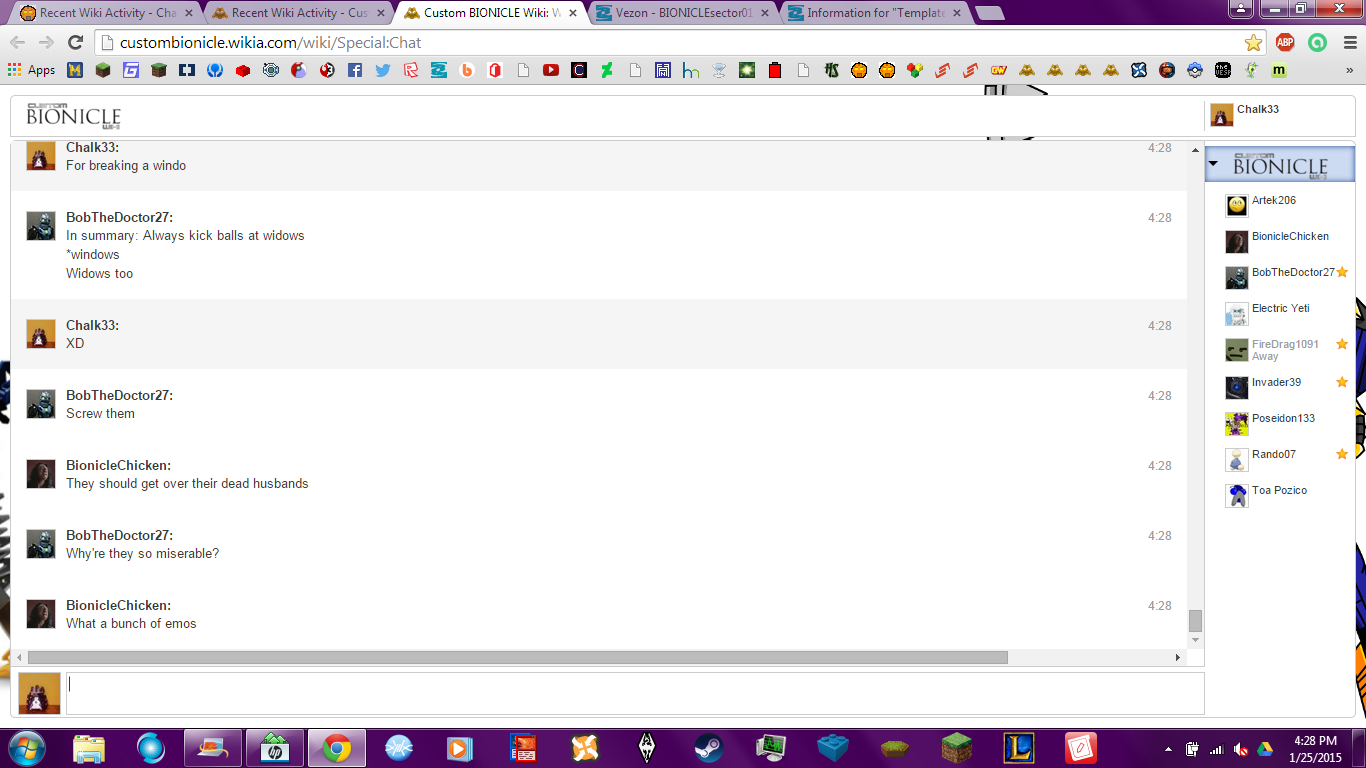Click the 'XD' message from Chalk33
The height and width of the screenshot is (768, 1366).
(75, 344)
